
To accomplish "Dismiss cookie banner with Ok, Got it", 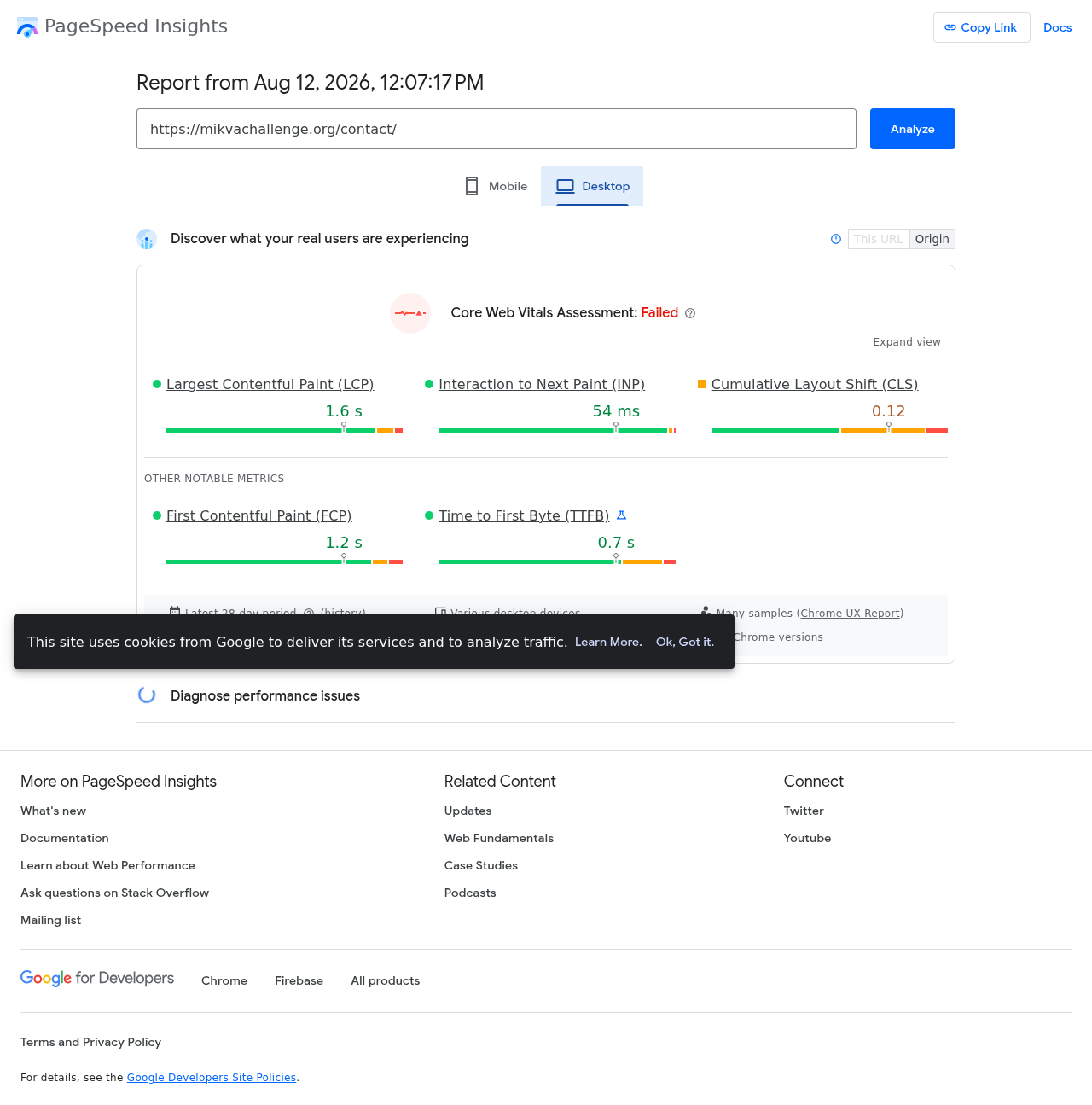I will [x=685, y=643].
